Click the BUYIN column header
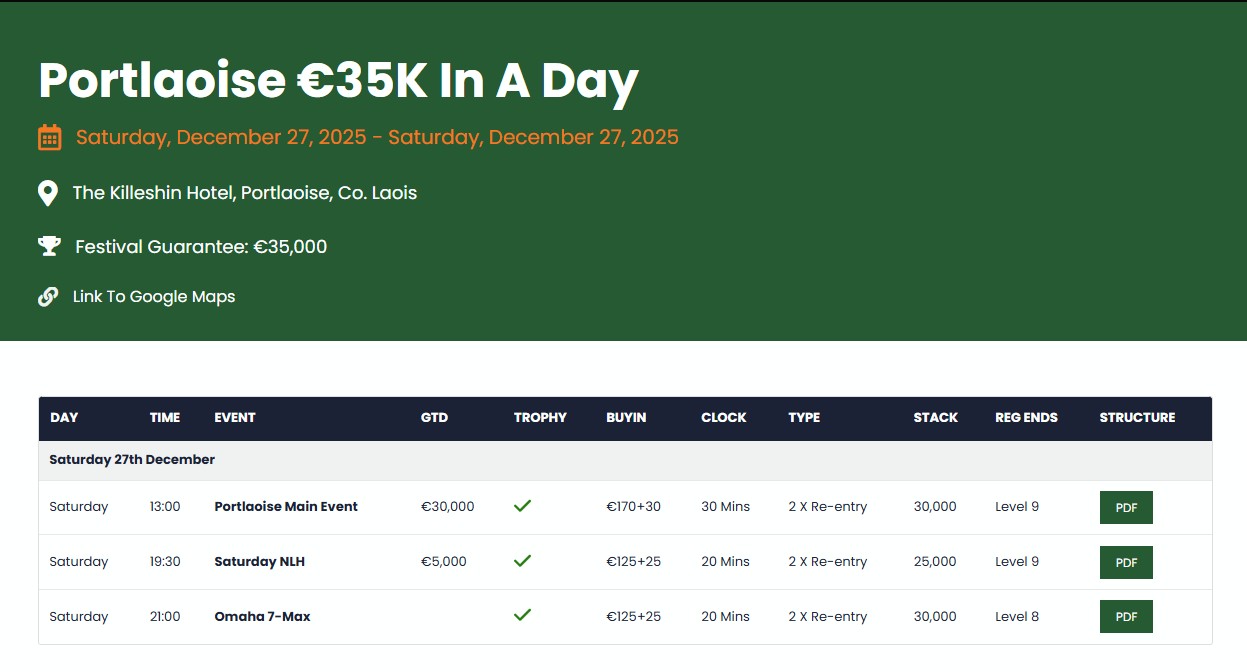Image resolution: width=1247 pixels, height=672 pixels. 626,418
